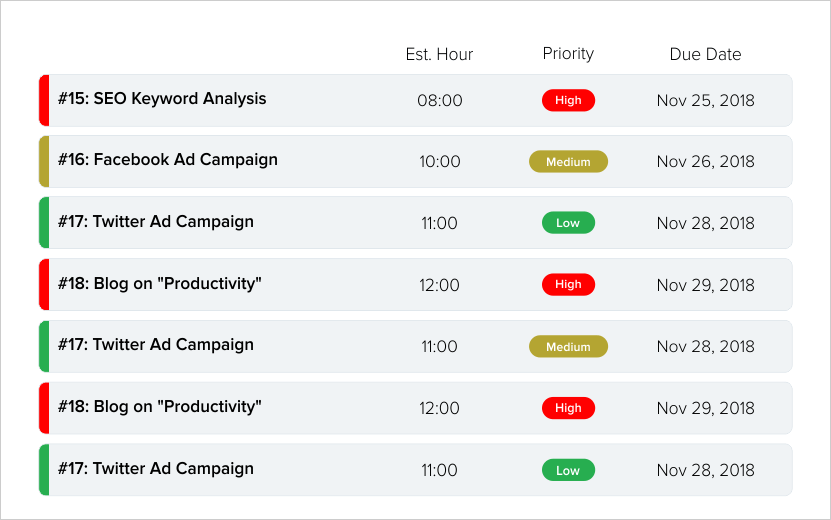
Task: Click the High badge on SEO Keyword Analysis
Action: pos(568,100)
